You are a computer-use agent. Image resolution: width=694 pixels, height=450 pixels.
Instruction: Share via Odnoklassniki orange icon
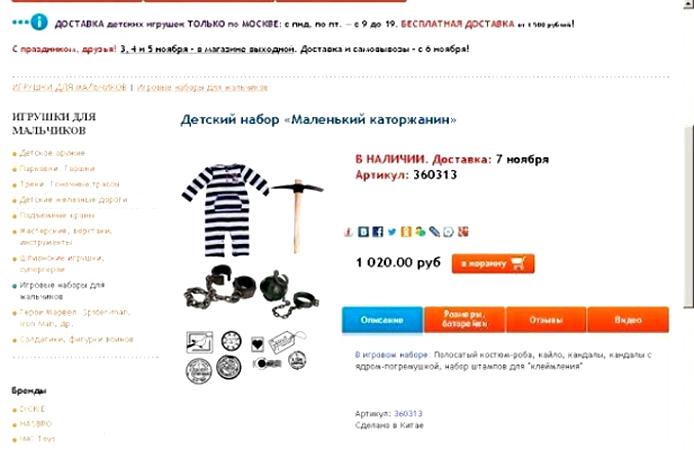point(406,231)
